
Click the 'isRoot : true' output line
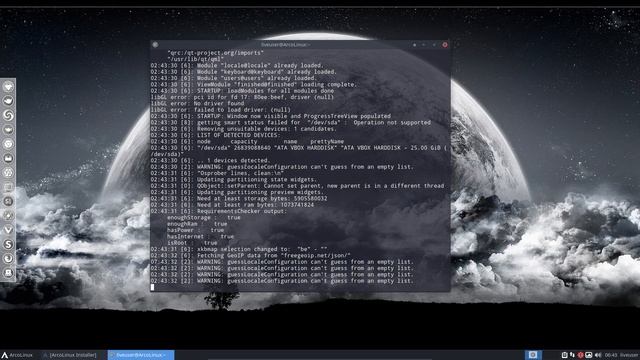click(192, 243)
